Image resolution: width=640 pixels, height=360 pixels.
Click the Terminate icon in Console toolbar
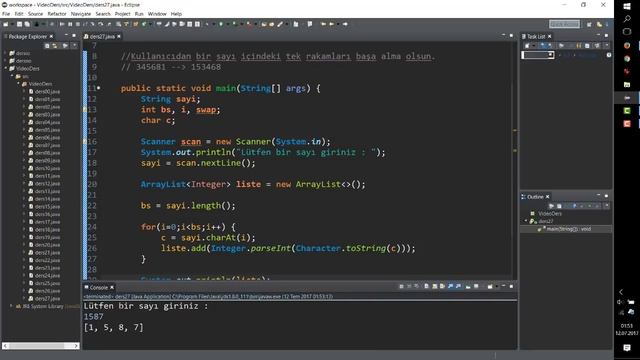(x=402, y=287)
